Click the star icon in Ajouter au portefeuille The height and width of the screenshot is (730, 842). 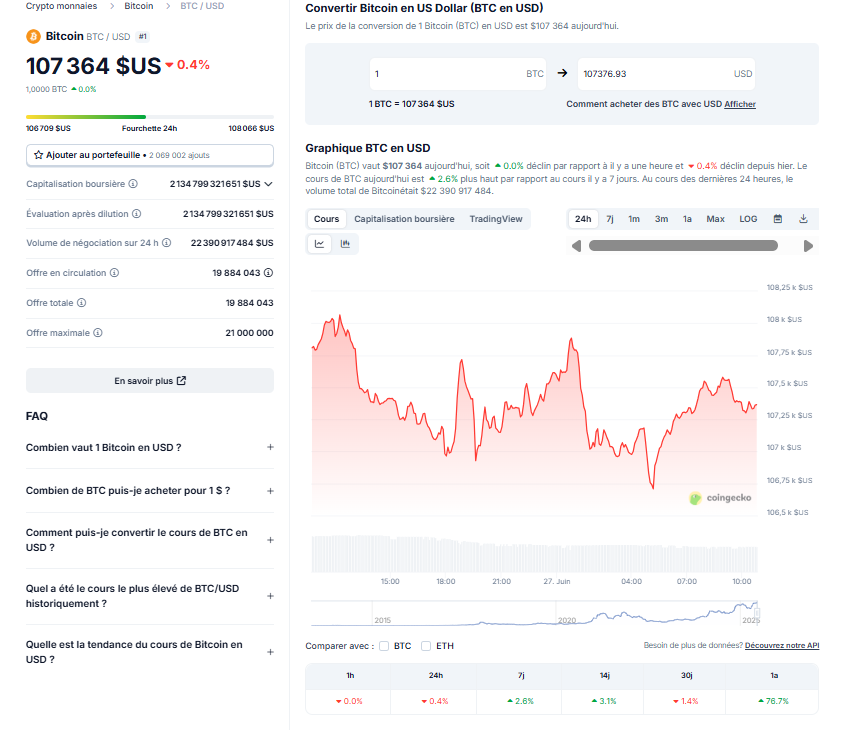tap(38, 155)
